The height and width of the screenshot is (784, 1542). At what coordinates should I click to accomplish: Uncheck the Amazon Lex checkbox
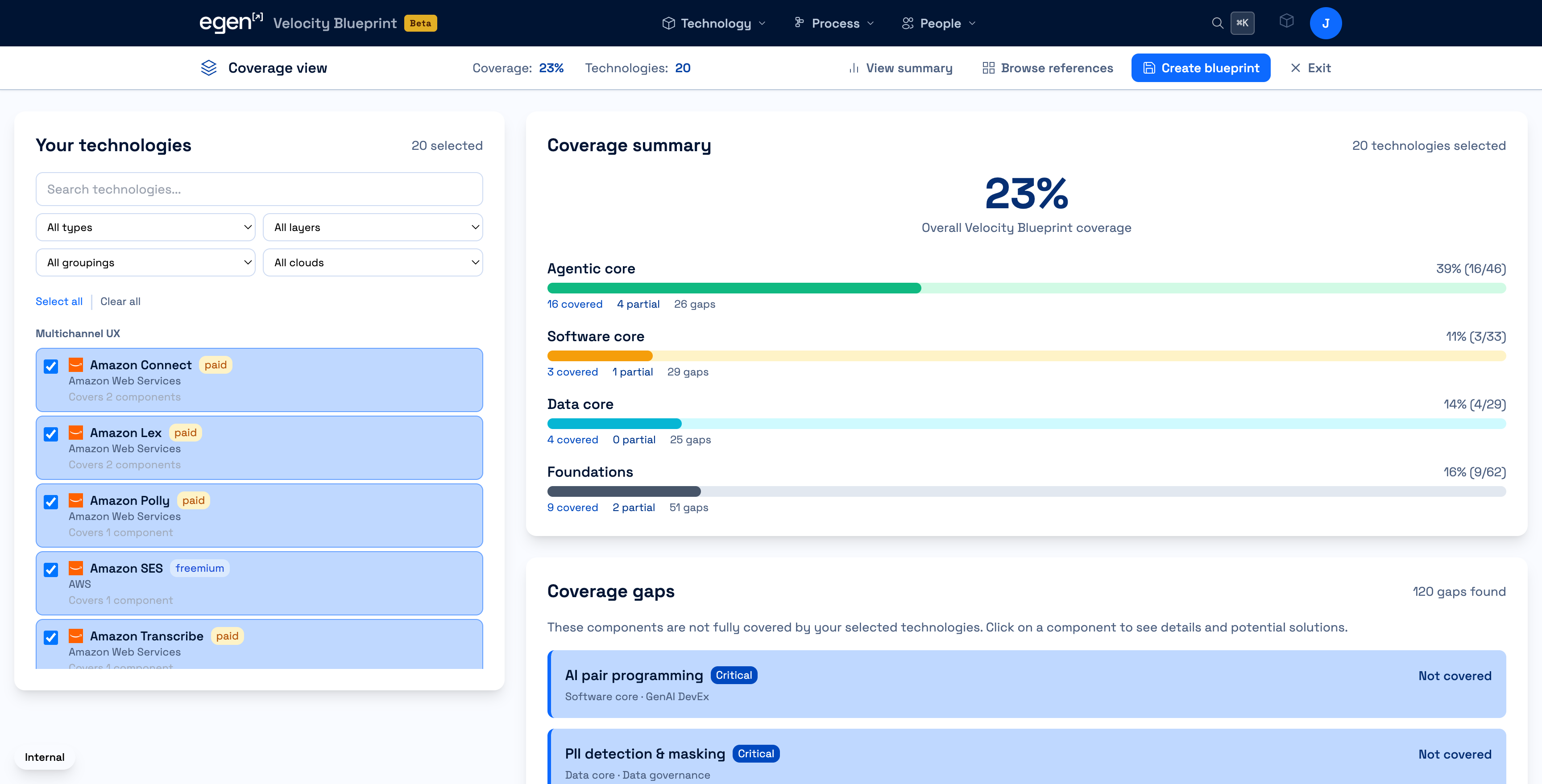tap(51, 433)
